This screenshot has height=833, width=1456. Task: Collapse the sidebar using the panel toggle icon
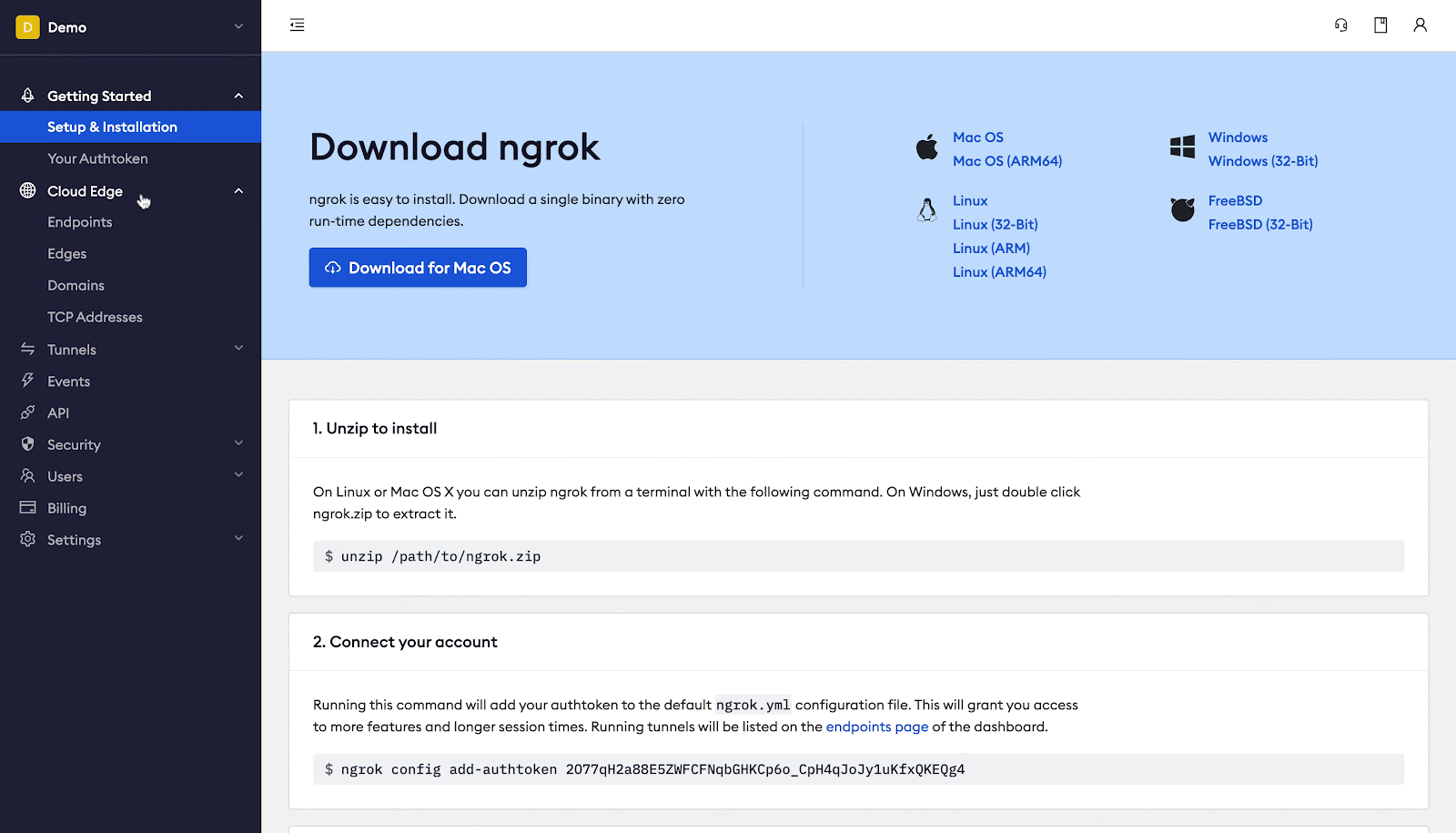click(x=297, y=25)
